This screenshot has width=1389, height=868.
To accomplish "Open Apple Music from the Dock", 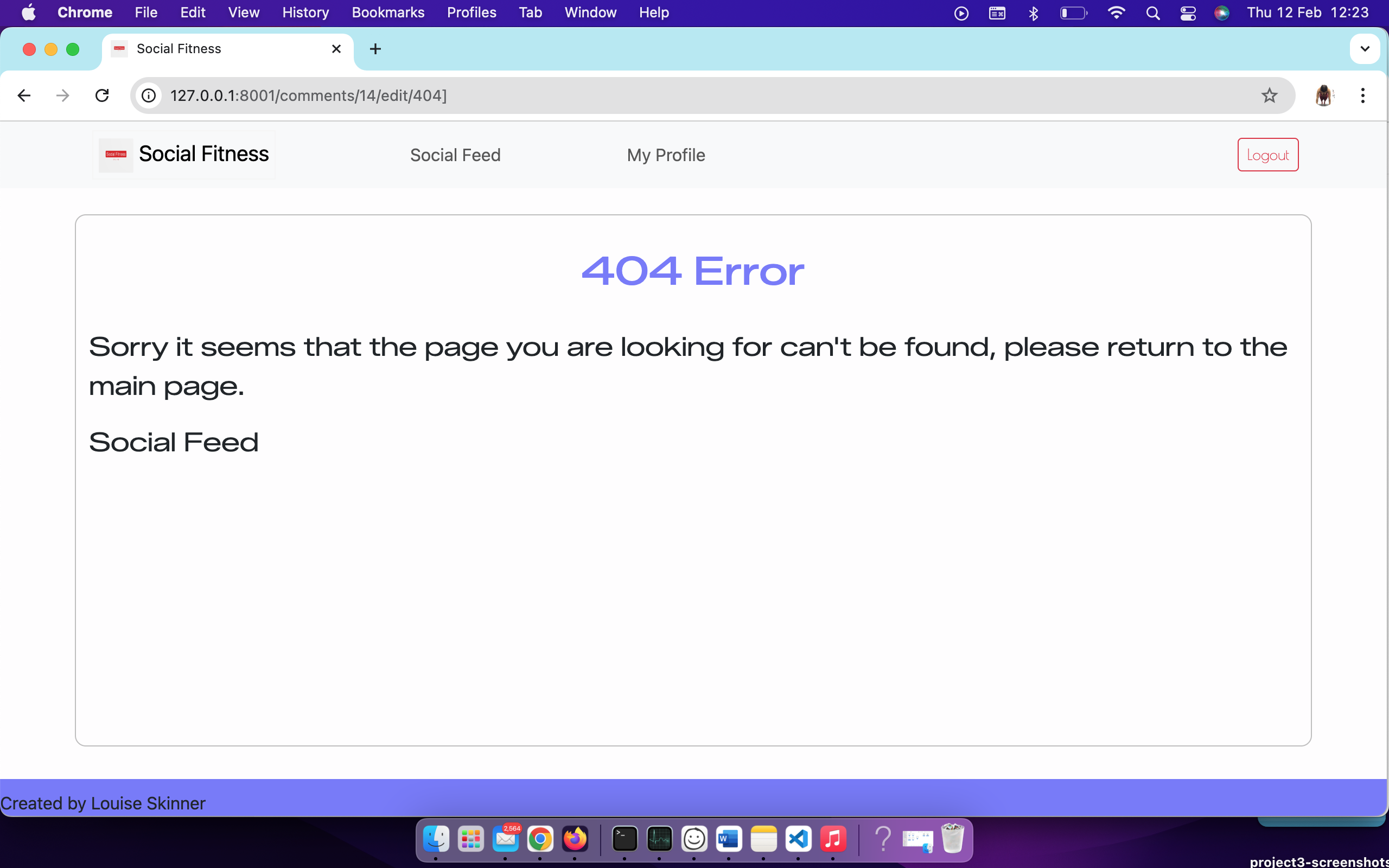I will [833, 839].
